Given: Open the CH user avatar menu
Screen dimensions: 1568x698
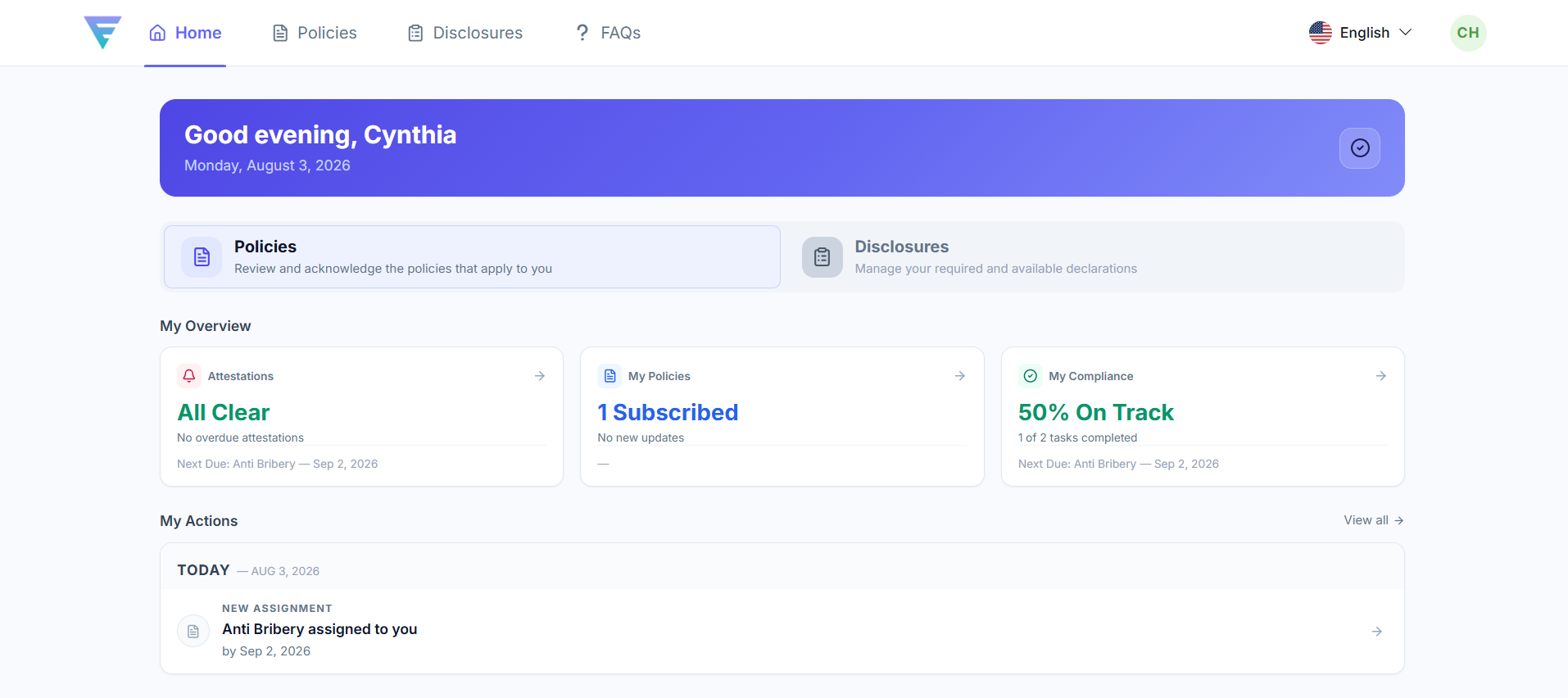Looking at the screenshot, I should point(1468,33).
